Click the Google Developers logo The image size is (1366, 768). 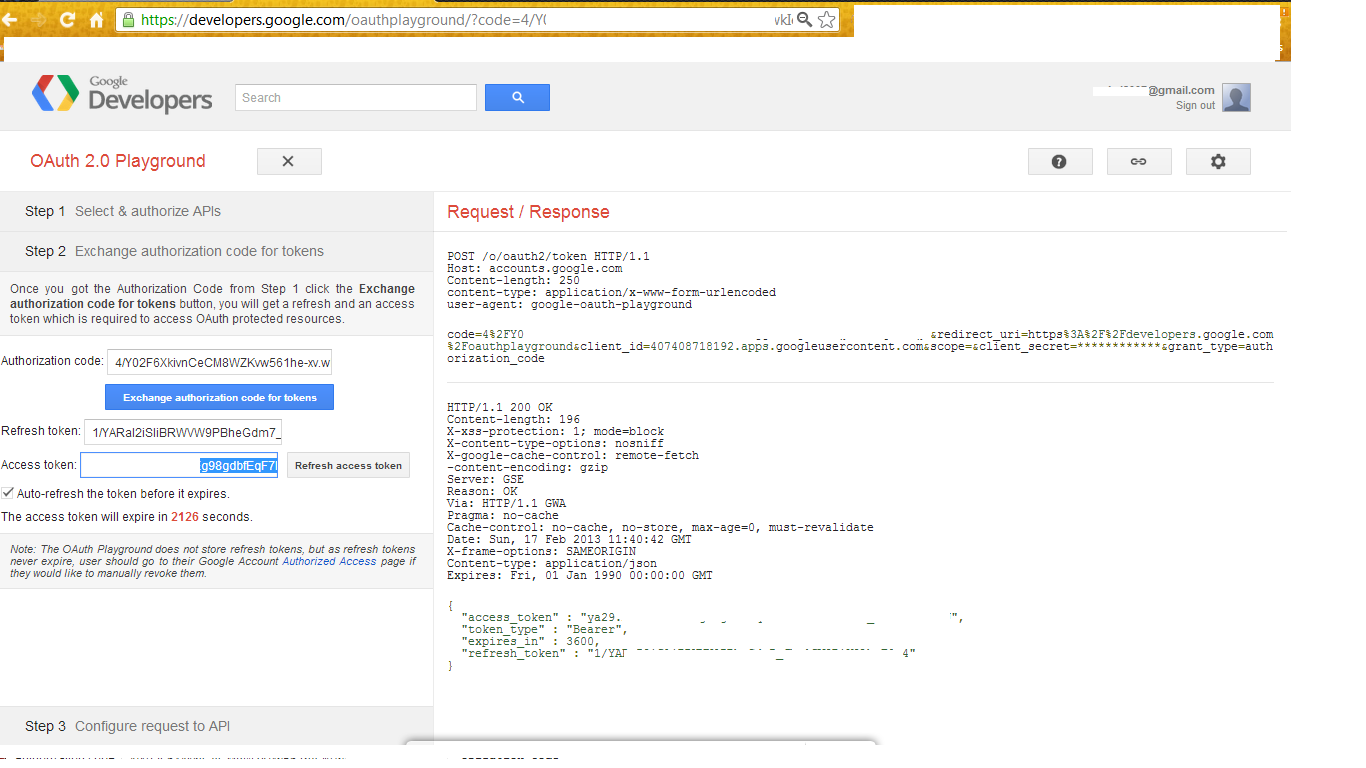[x=122, y=92]
